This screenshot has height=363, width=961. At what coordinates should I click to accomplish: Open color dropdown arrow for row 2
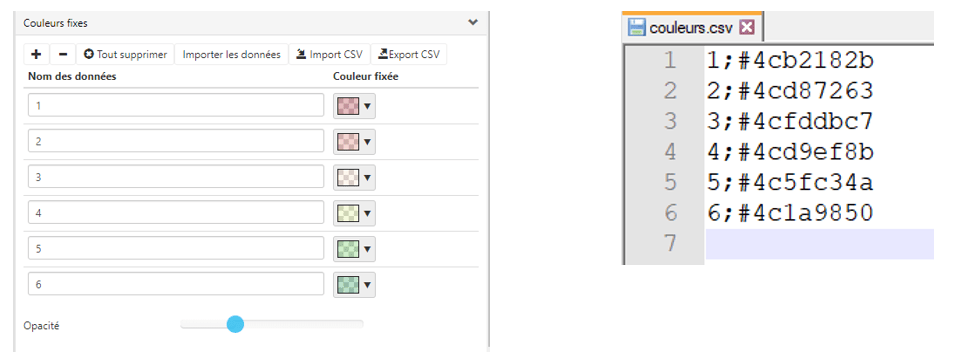point(367,142)
